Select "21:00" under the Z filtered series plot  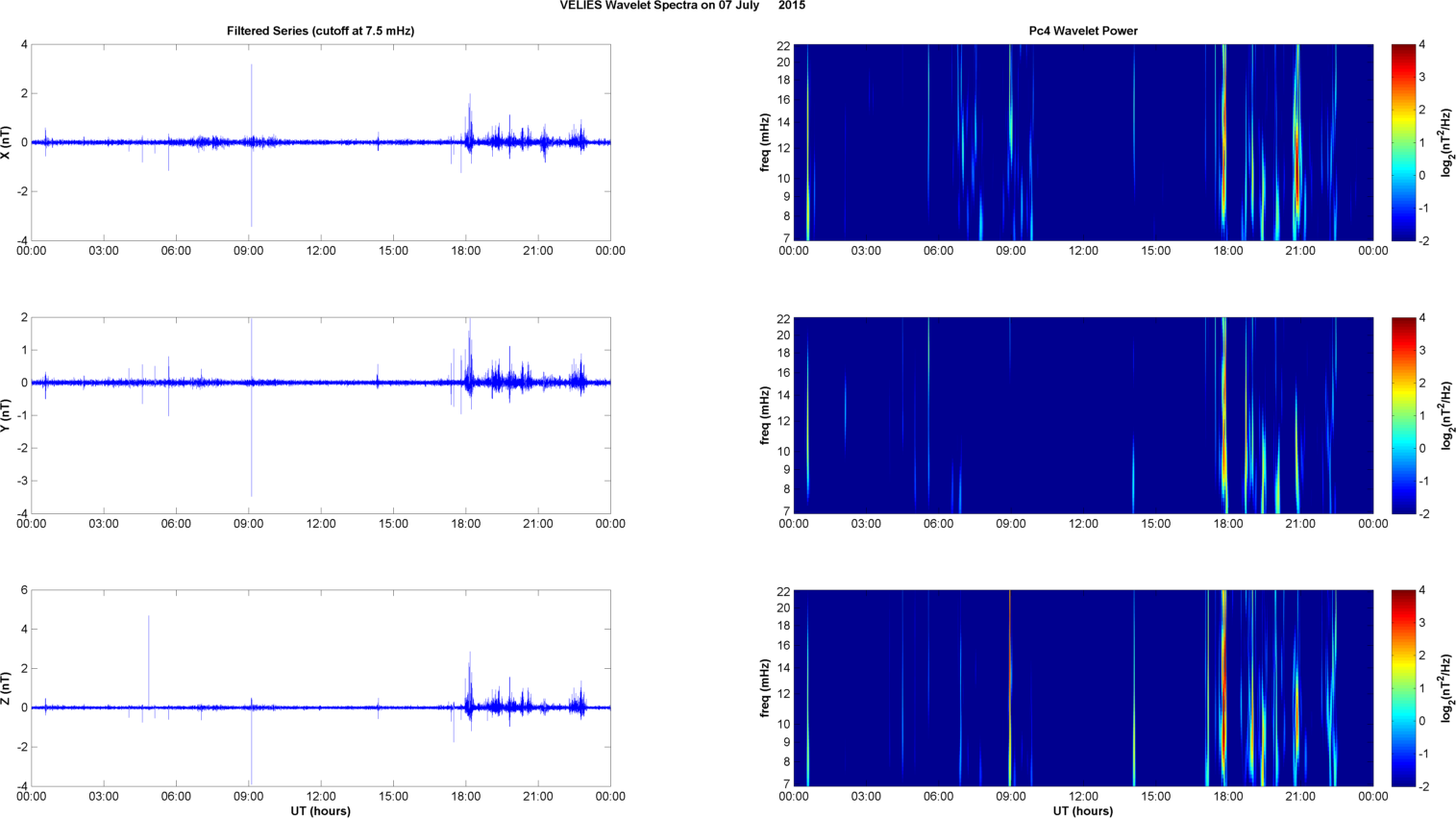[538, 796]
